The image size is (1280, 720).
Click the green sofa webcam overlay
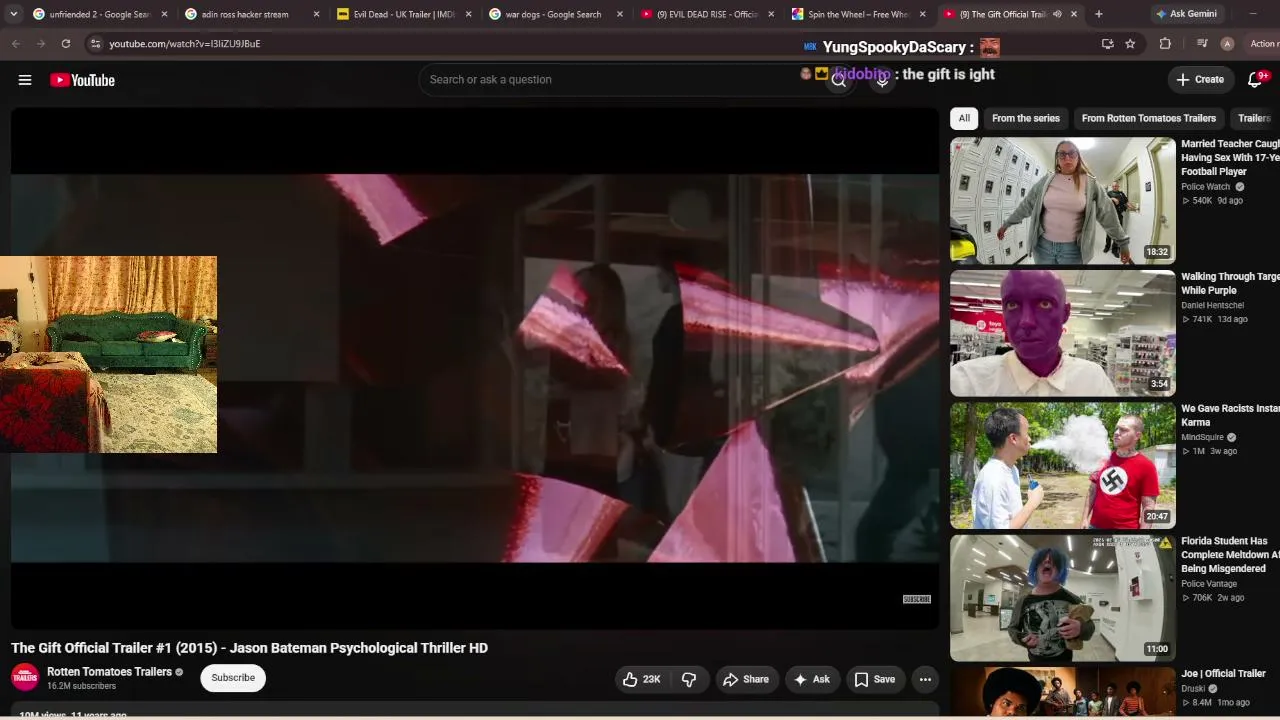pyautogui.click(x=108, y=354)
